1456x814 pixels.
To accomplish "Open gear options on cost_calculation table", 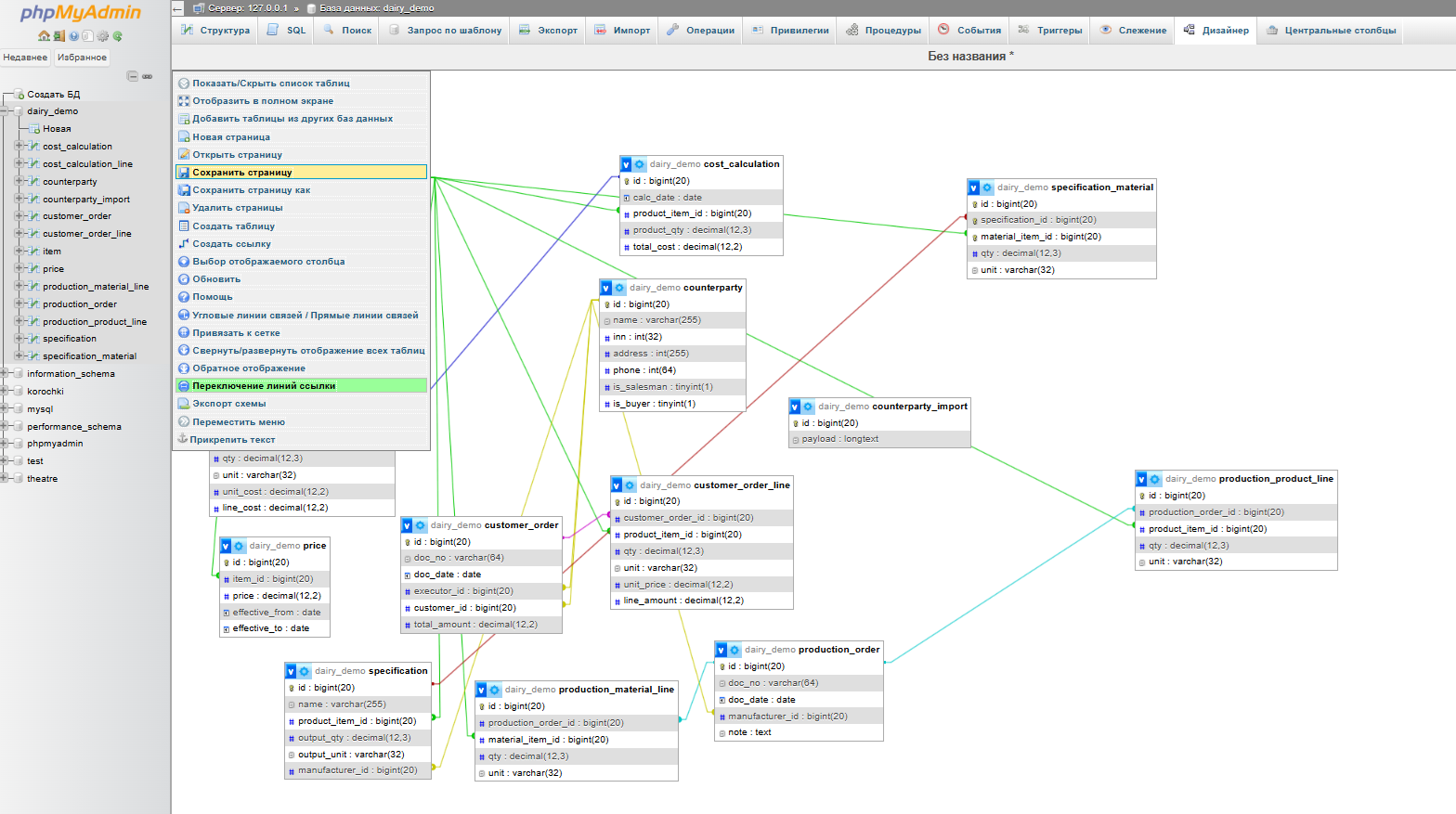I will pos(640,164).
